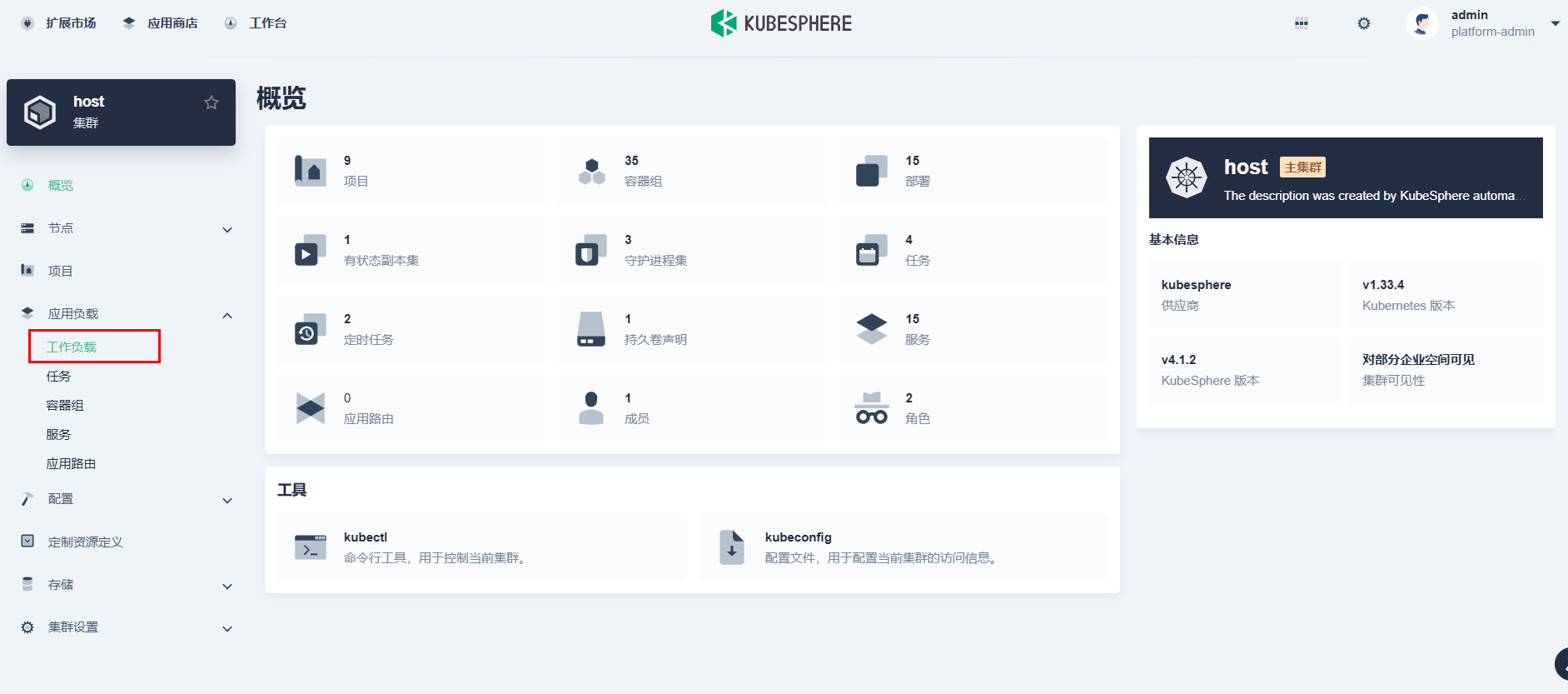
Task: Open 服务 services submenu item
Action: pyautogui.click(x=59, y=434)
